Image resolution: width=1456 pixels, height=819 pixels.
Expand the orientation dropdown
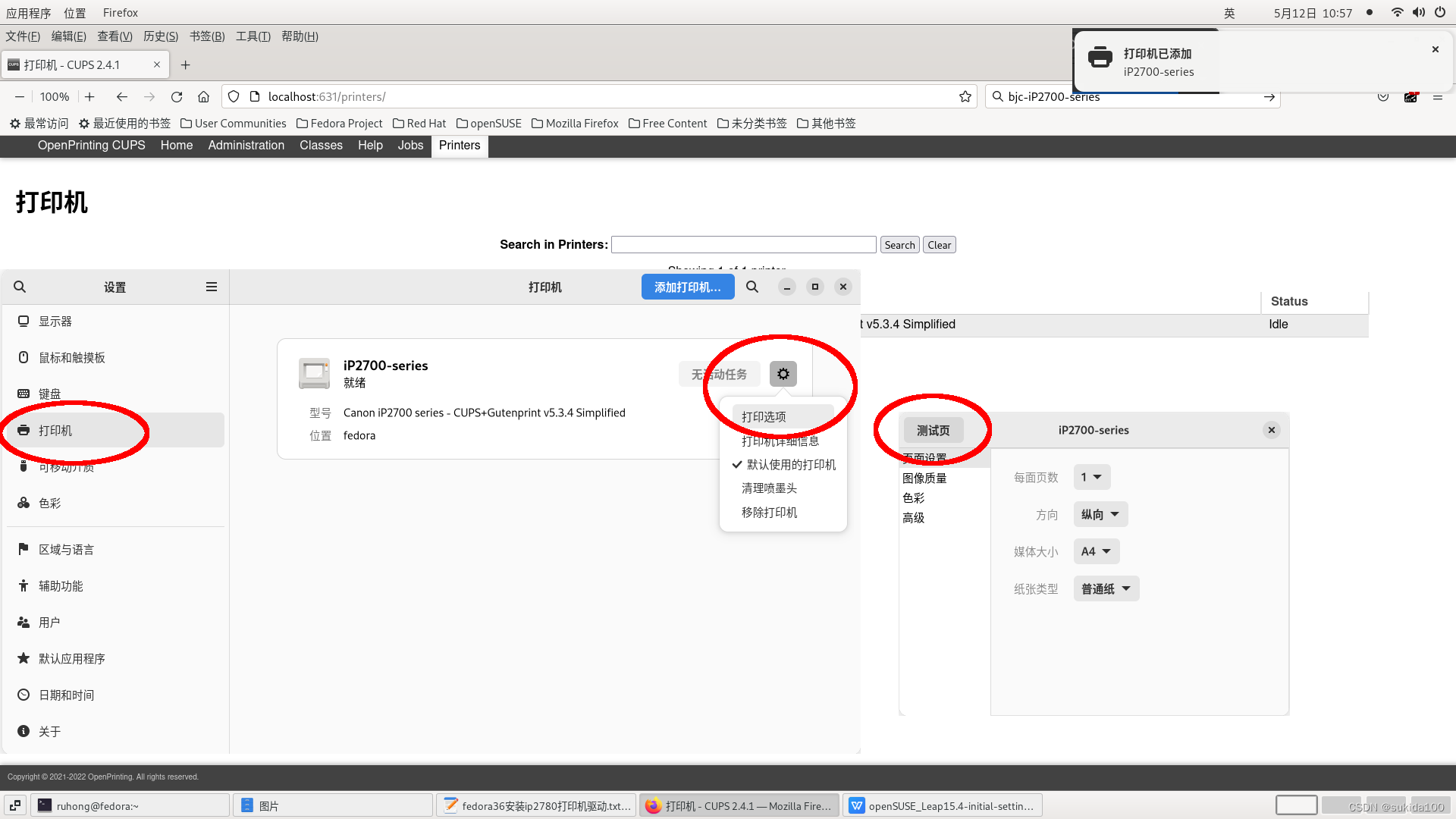coord(1100,514)
